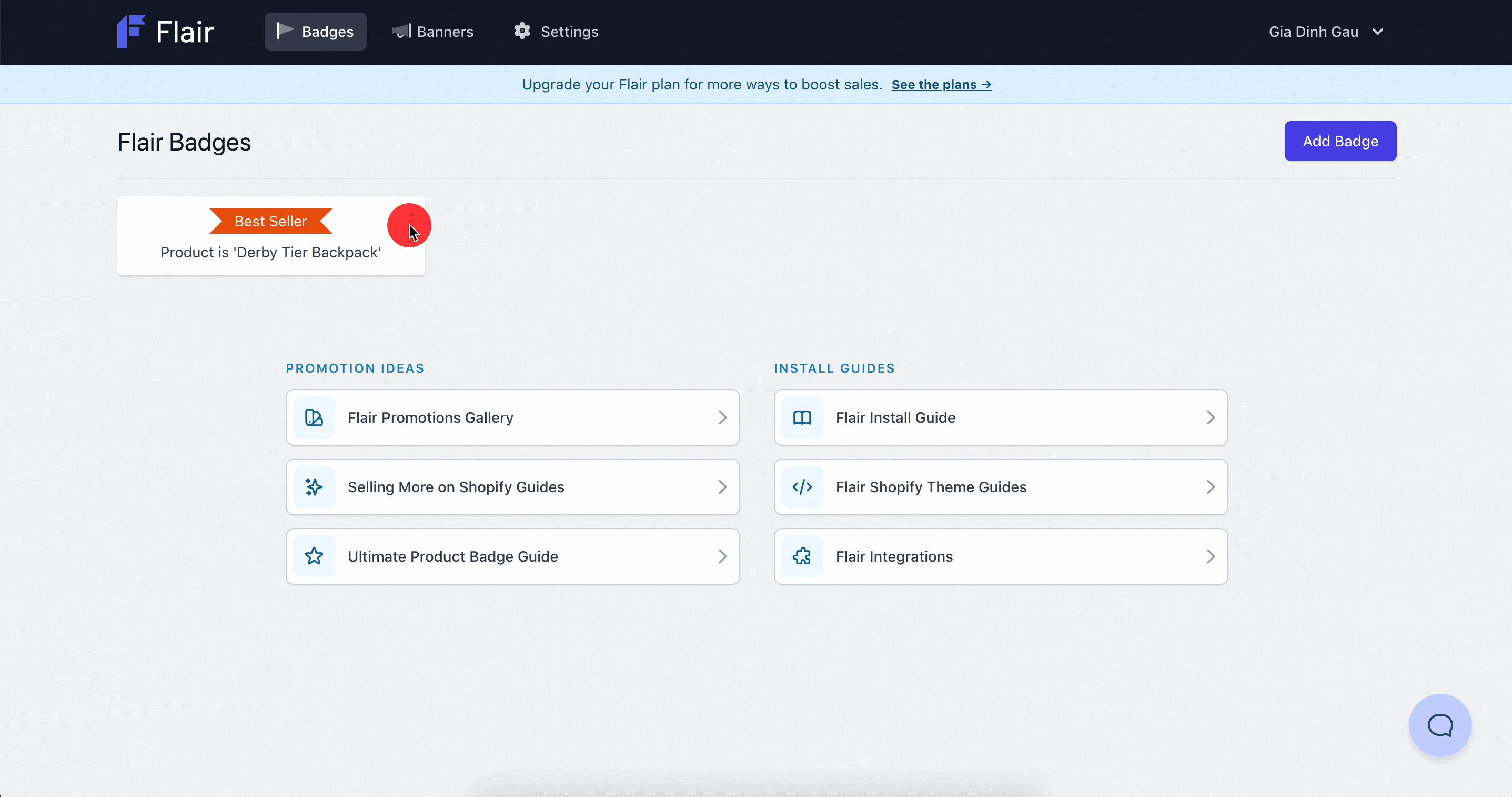1512x797 pixels.
Task: Click chevron on Selling More on Shopify row
Action: (x=722, y=487)
